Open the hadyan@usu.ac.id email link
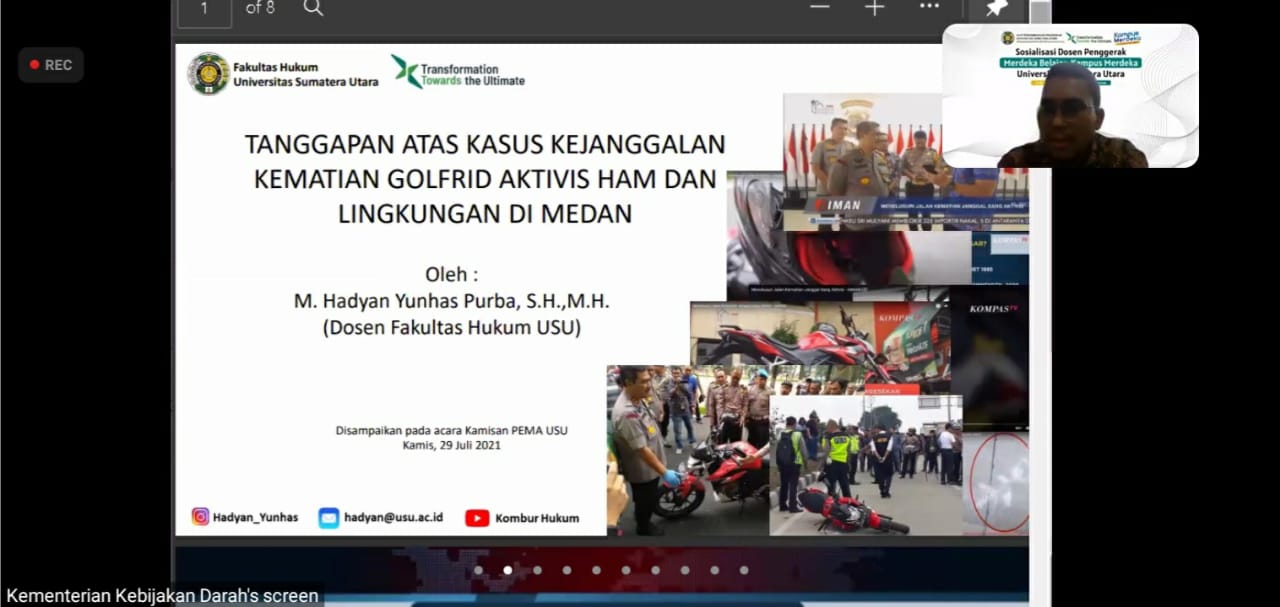 coord(393,518)
